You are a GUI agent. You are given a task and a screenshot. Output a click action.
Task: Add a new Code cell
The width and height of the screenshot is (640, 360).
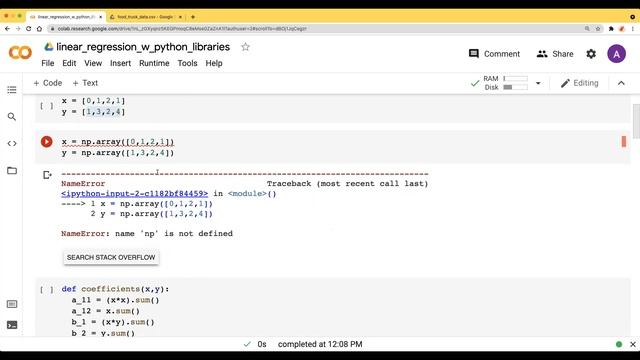coord(48,83)
